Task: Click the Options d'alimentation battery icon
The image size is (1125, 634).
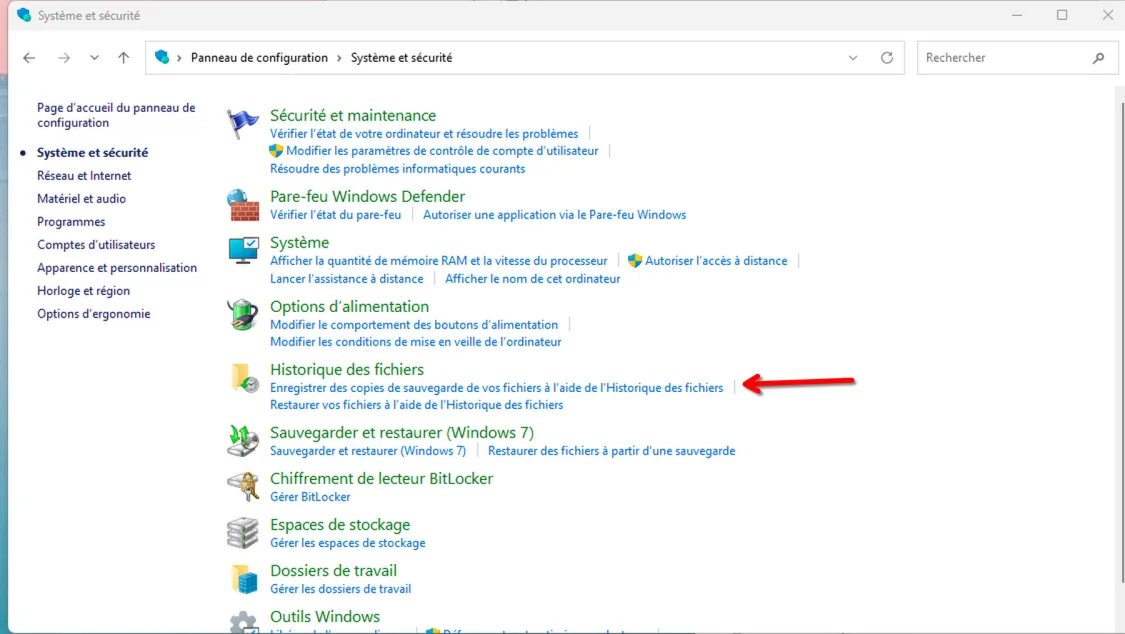Action: point(243,314)
